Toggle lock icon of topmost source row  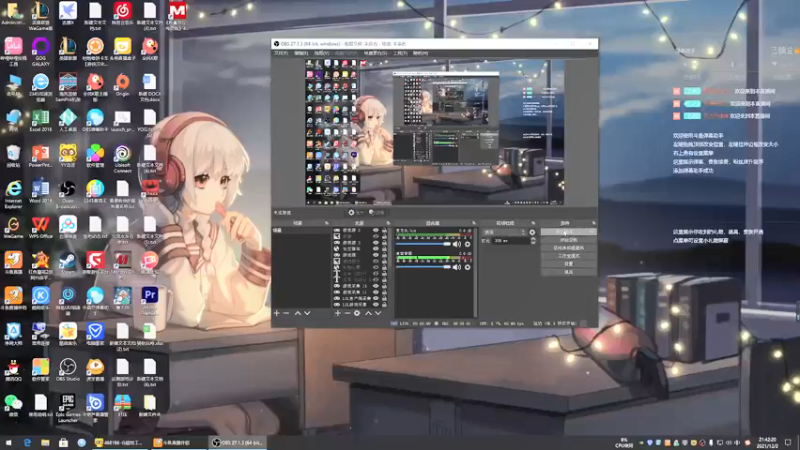click(x=384, y=230)
